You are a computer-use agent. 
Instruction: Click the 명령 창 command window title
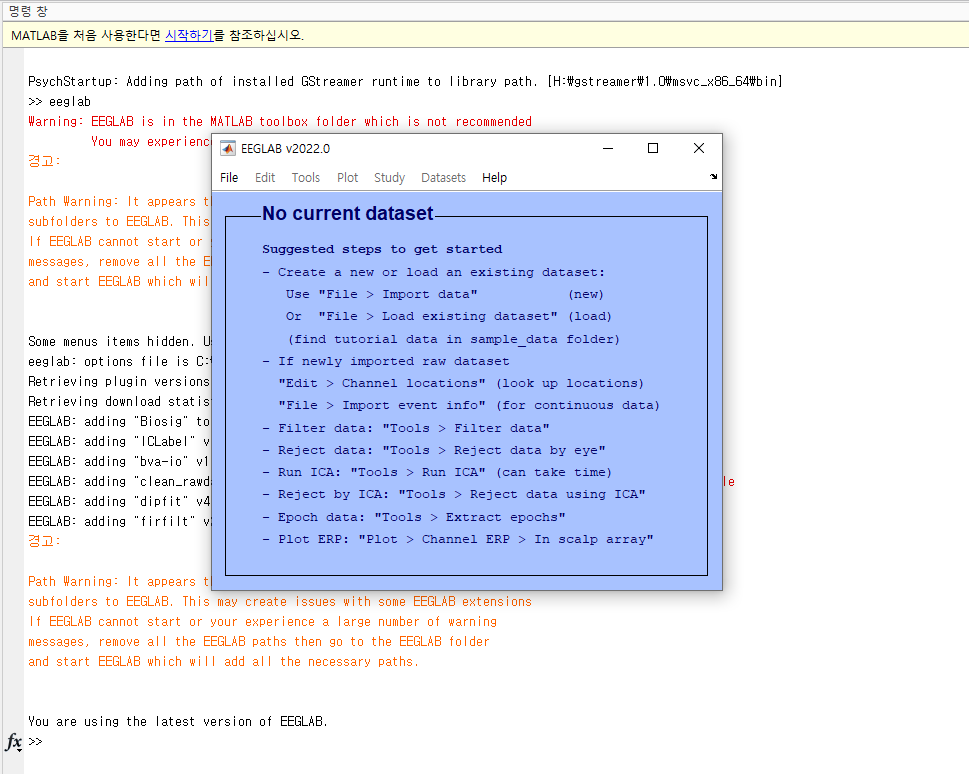[x=28, y=11]
